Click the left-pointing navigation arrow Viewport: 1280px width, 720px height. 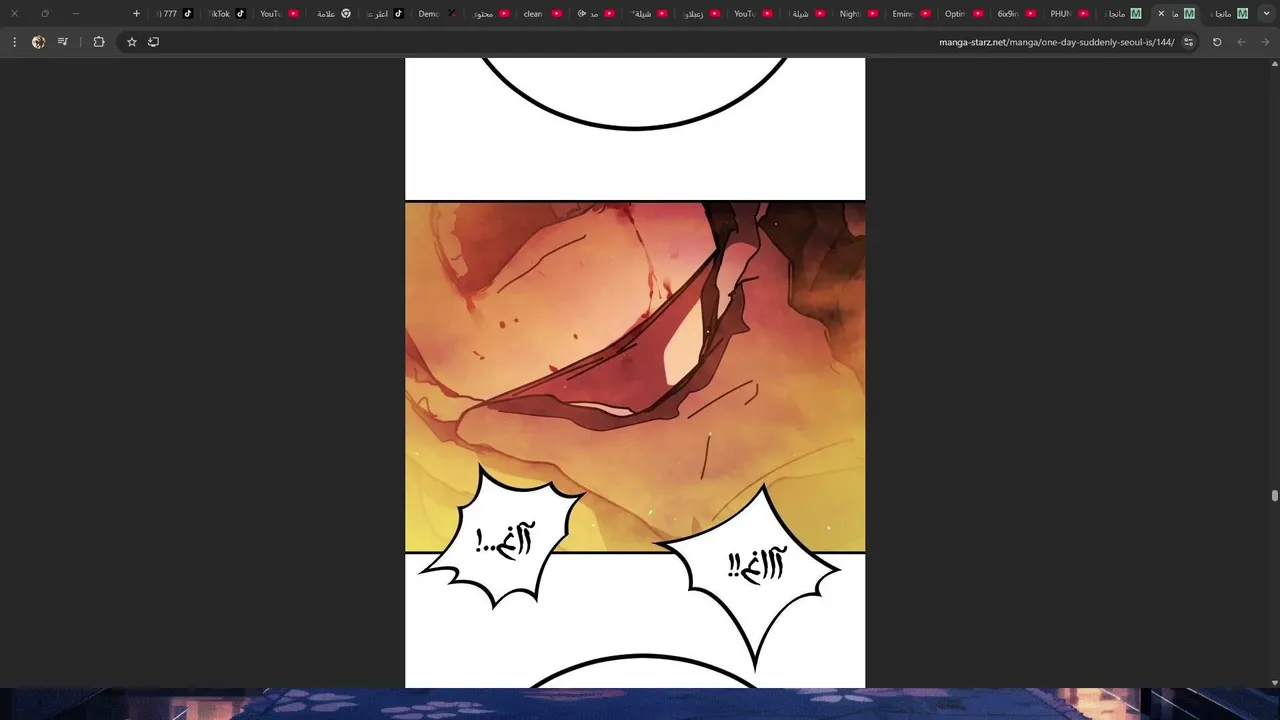1241,42
